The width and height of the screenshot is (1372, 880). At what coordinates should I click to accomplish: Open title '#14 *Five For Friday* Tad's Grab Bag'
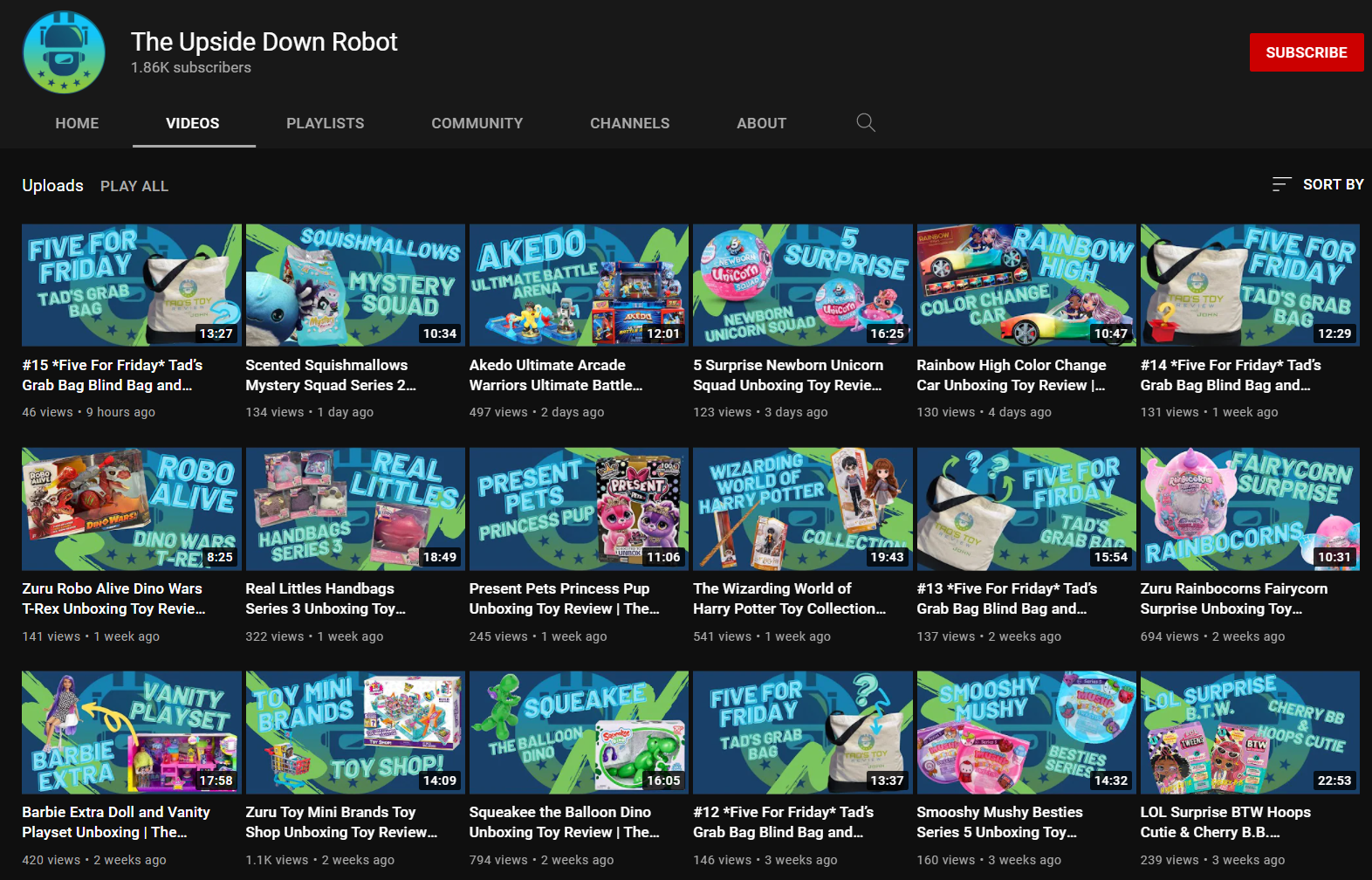1231,375
